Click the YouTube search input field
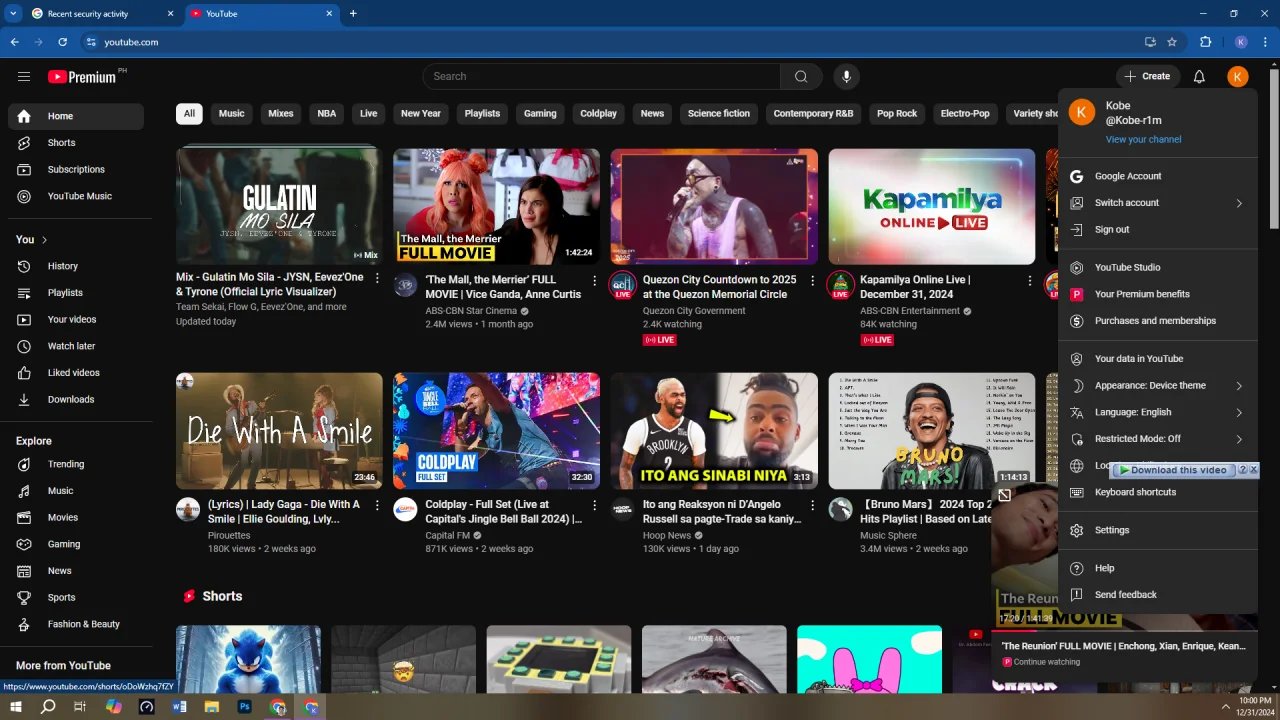The height and width of the screenshot is (720, 1280). click(602, 76)
